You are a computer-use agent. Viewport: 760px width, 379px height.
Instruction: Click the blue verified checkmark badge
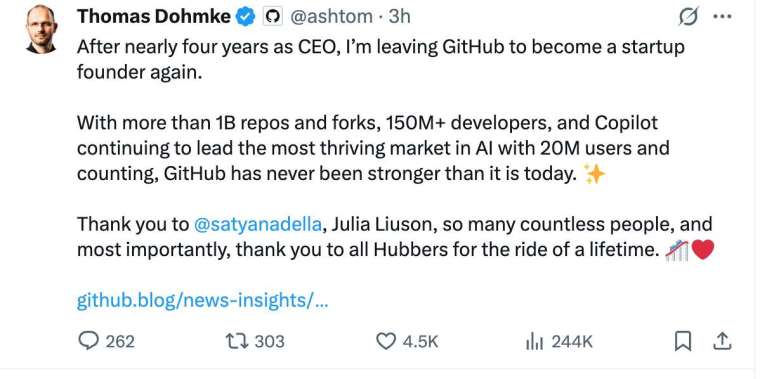[245, 17]
